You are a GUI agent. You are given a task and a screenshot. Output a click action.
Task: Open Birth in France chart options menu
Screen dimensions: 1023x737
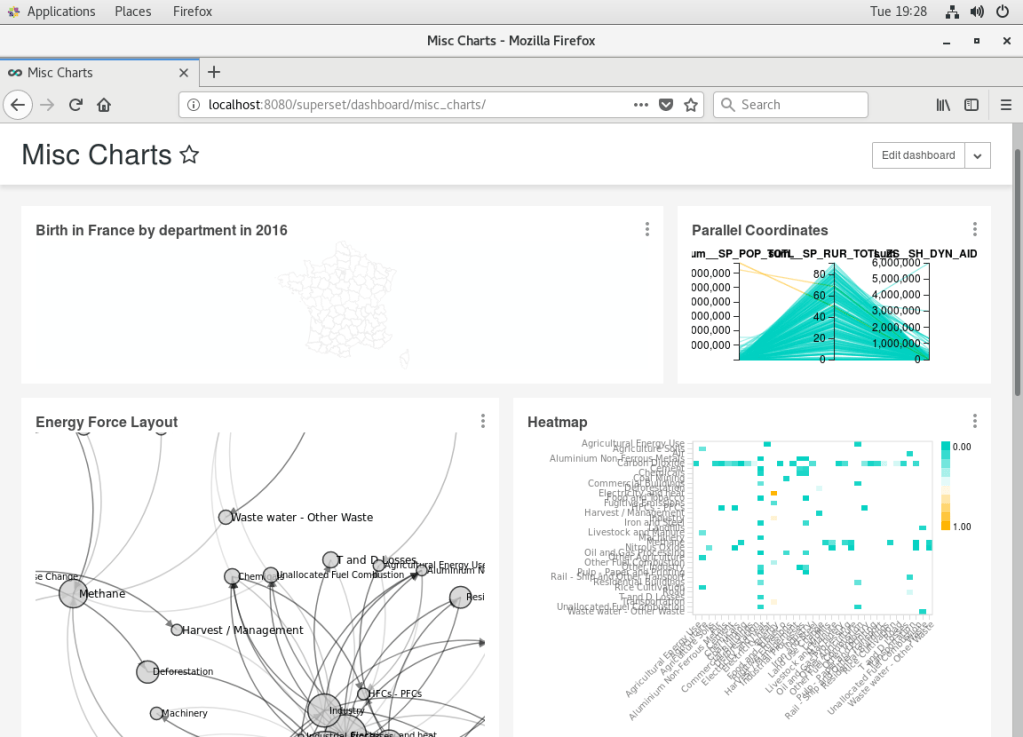pos(647,229)
